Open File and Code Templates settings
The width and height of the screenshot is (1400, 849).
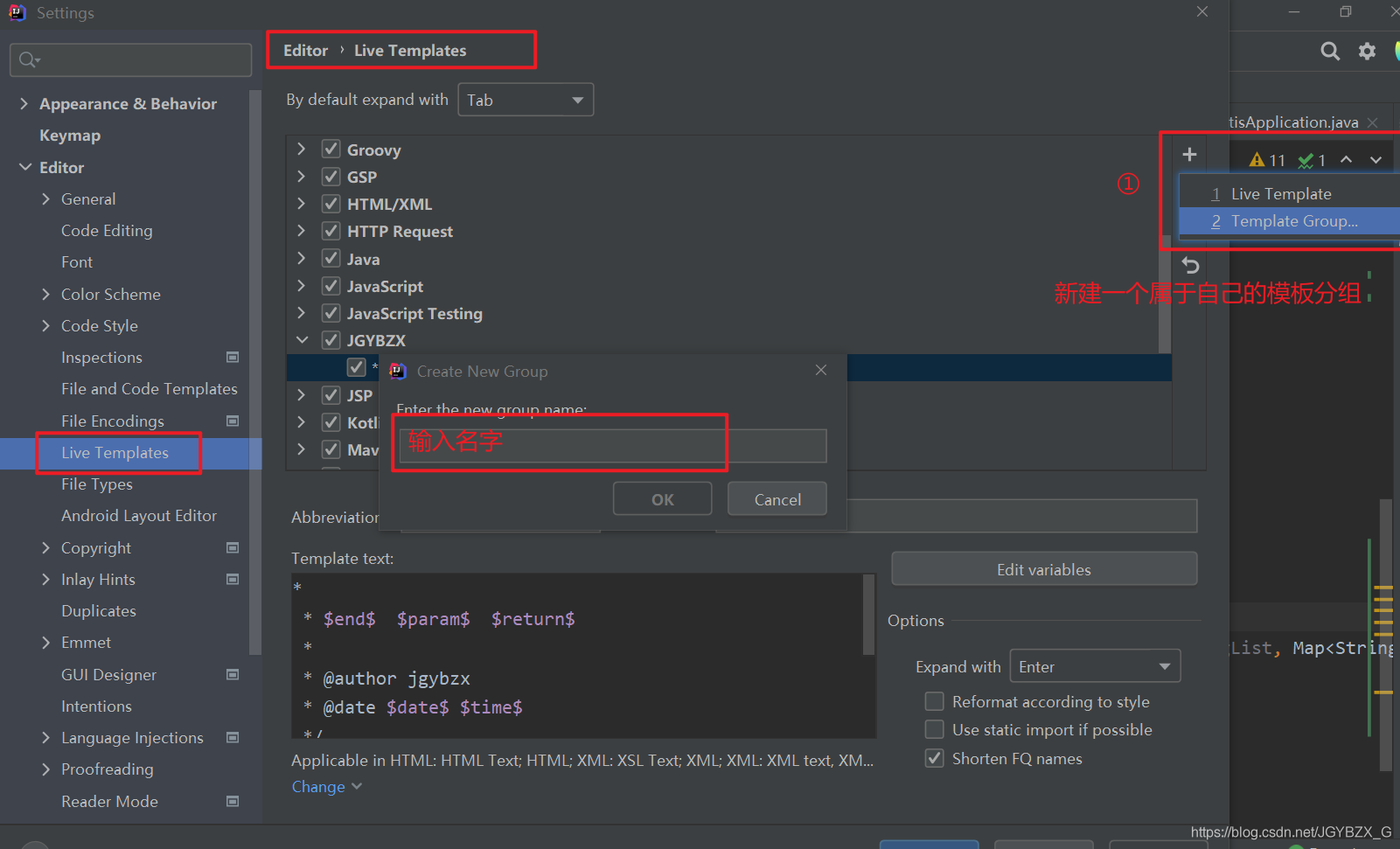pos(149,389)
